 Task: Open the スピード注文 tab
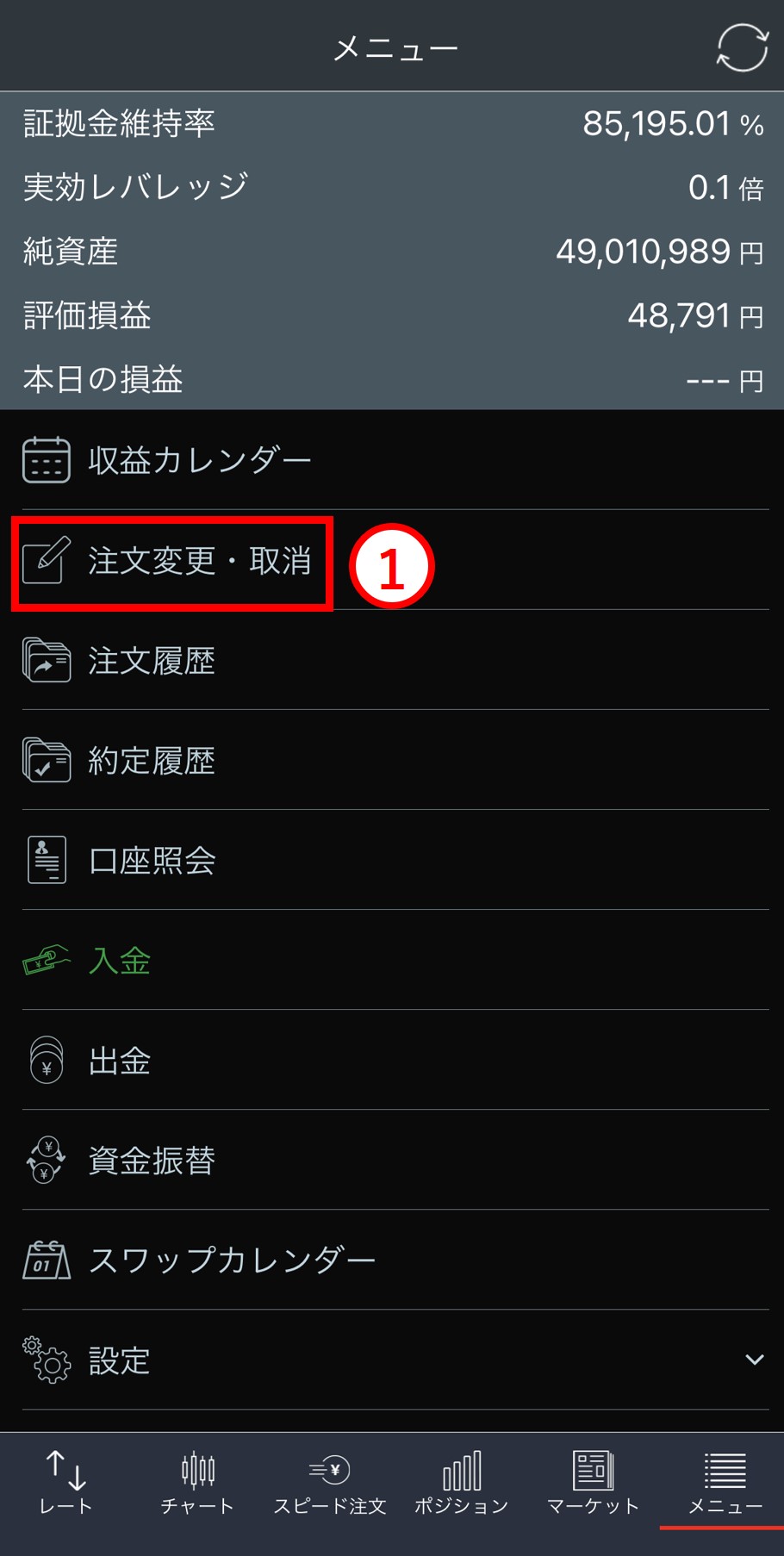[329, 1484]
